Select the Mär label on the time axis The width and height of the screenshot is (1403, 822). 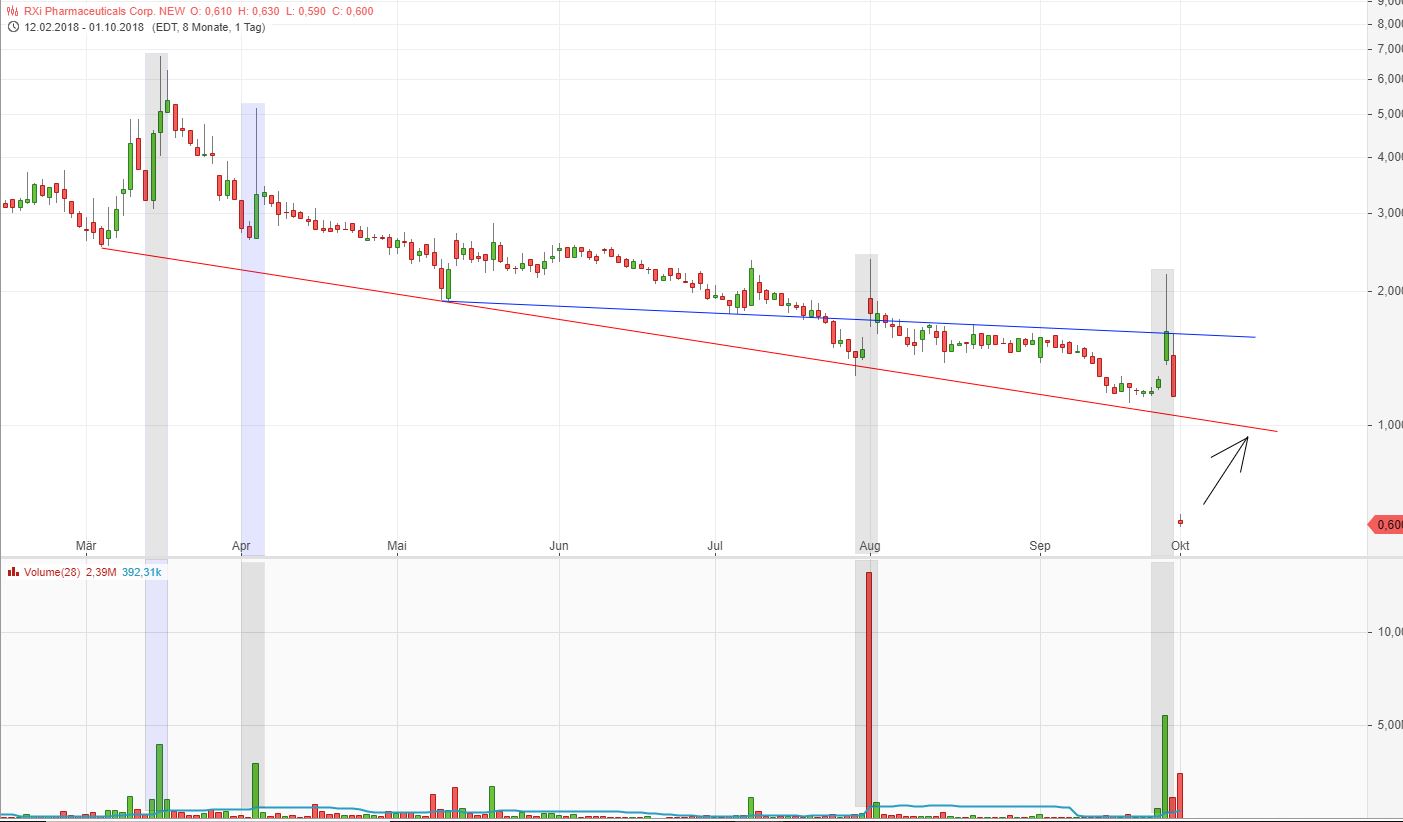coord(87,546)
